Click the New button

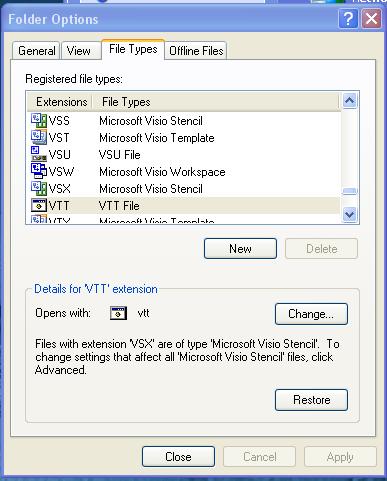(240, 248)
